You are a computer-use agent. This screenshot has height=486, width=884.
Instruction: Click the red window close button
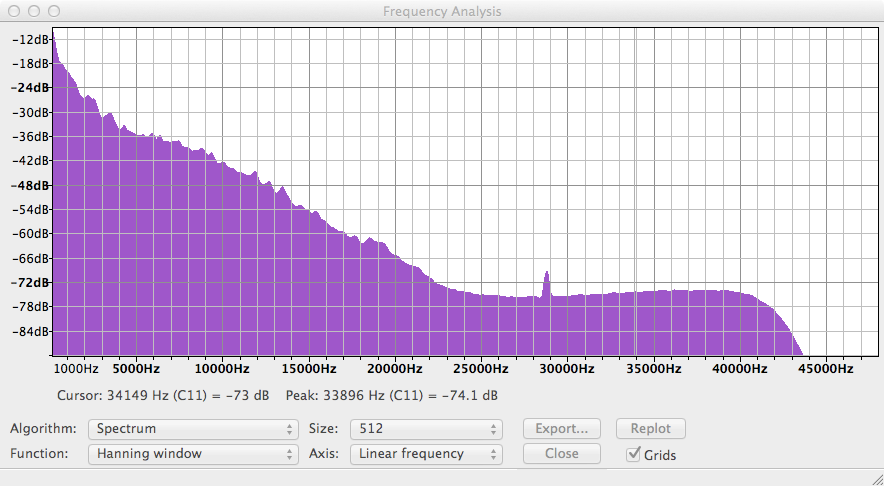point(14,11)
